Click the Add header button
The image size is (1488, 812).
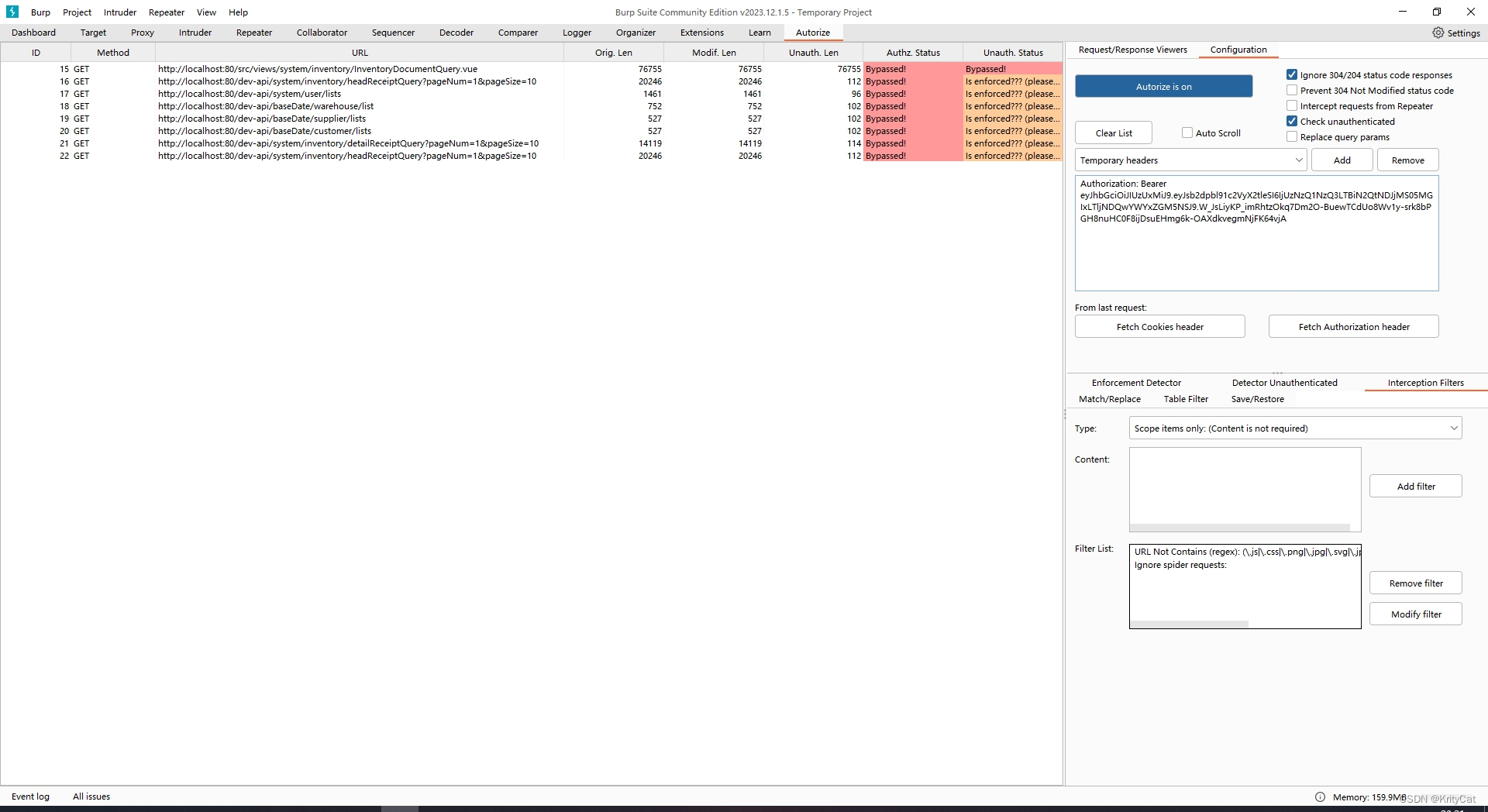(1342, 160)
